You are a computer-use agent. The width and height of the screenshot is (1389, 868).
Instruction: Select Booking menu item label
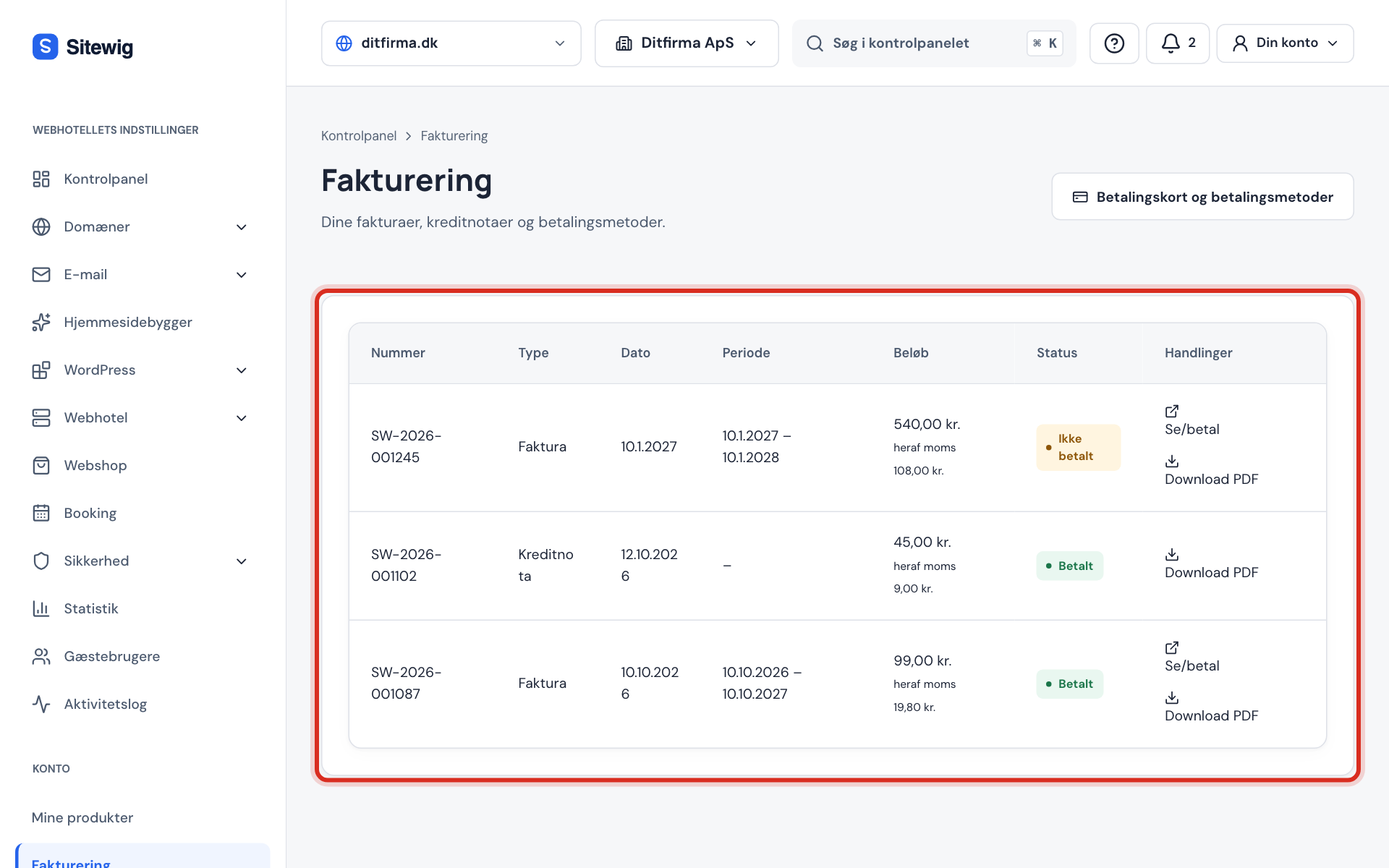pyautogui.click(x=90, y=514)
